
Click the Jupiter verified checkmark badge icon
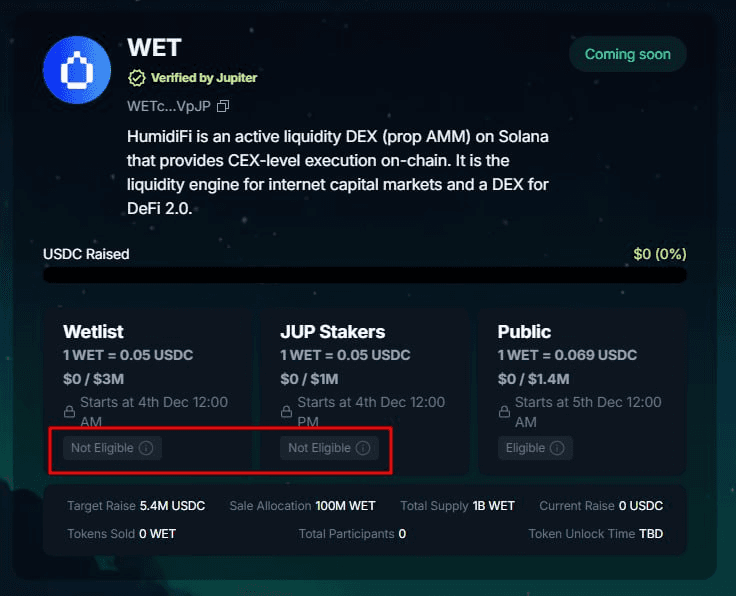pyautogui.click(x=137, y=78)
